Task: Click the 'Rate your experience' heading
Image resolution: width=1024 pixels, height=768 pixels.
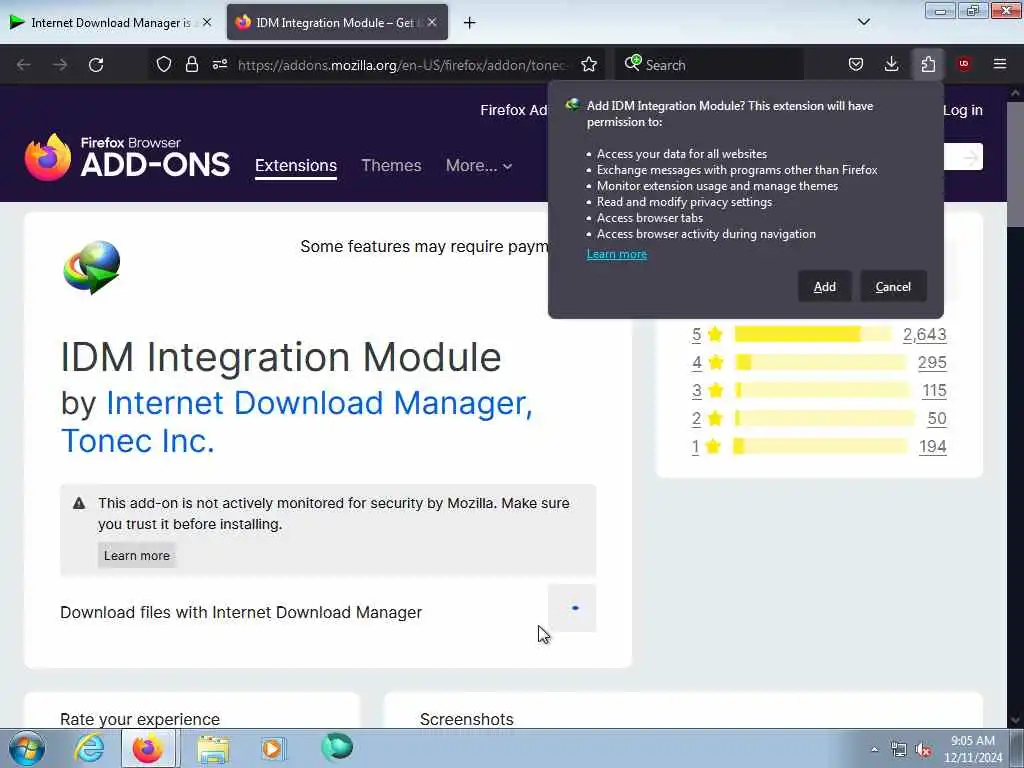Action: point(140,719)
